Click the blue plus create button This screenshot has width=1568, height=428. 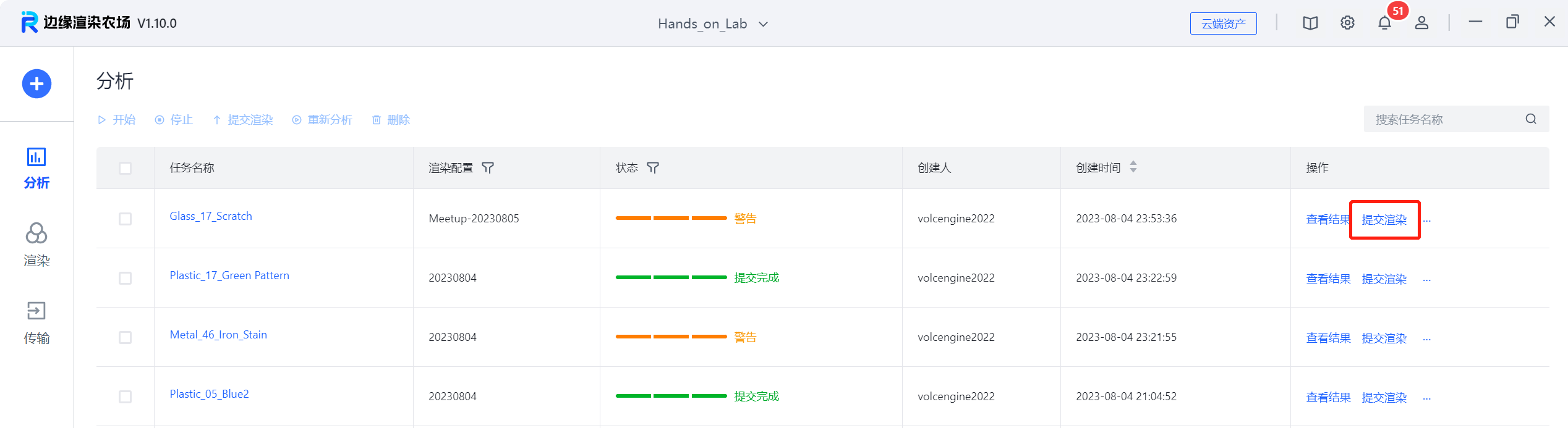tap(36, 83)
